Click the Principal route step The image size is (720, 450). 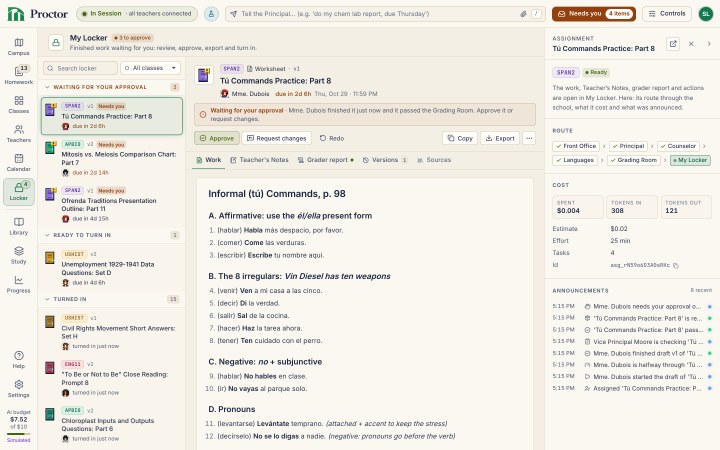[628, 146]
